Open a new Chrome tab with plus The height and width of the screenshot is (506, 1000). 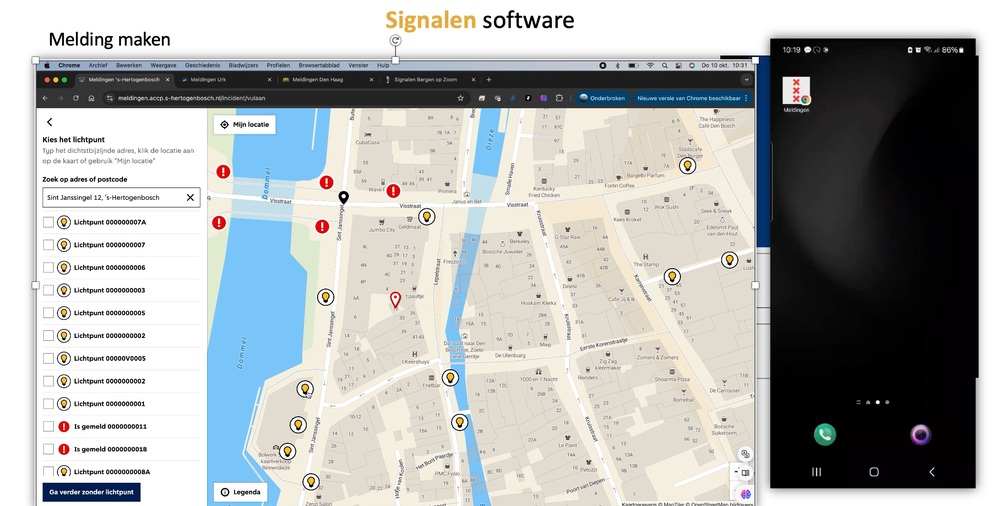(489, 80)
